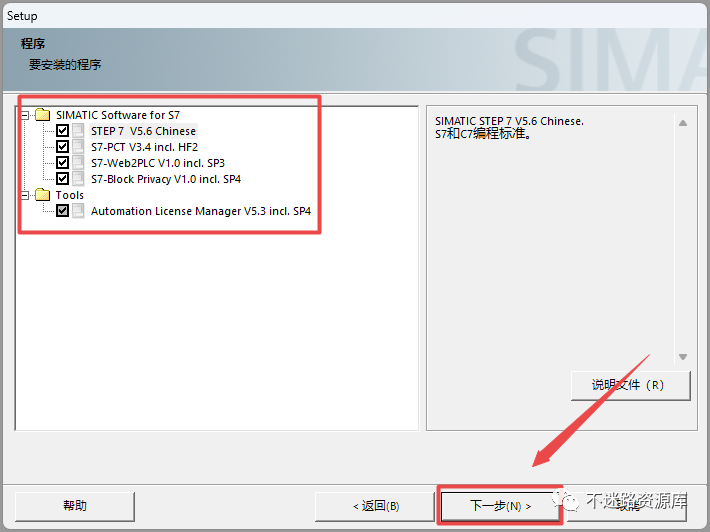
Task: Click the drive icon beside Automation License Manager
Action: point(78,211)
